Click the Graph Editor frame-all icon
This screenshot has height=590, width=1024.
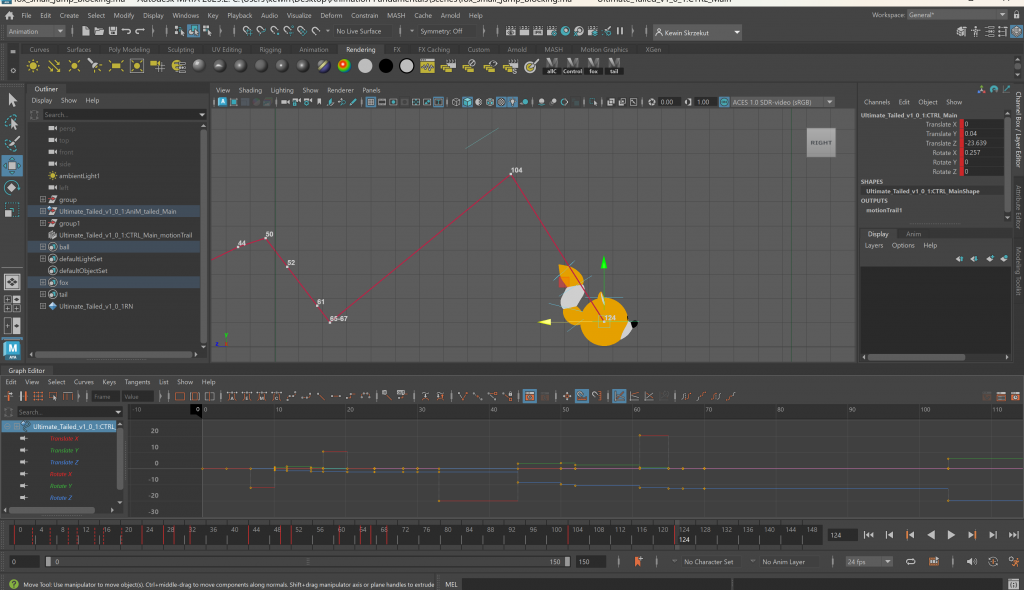(180, 396)
